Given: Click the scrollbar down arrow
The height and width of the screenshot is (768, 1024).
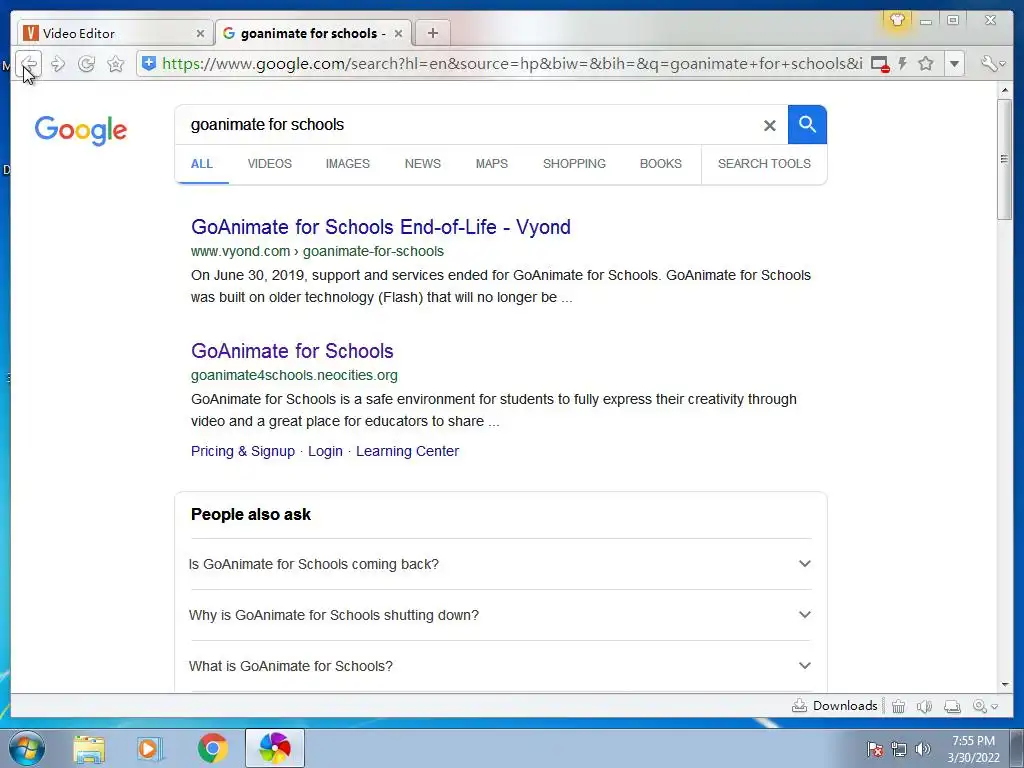Looking at the screenshot, I should tap(1004, 684).
